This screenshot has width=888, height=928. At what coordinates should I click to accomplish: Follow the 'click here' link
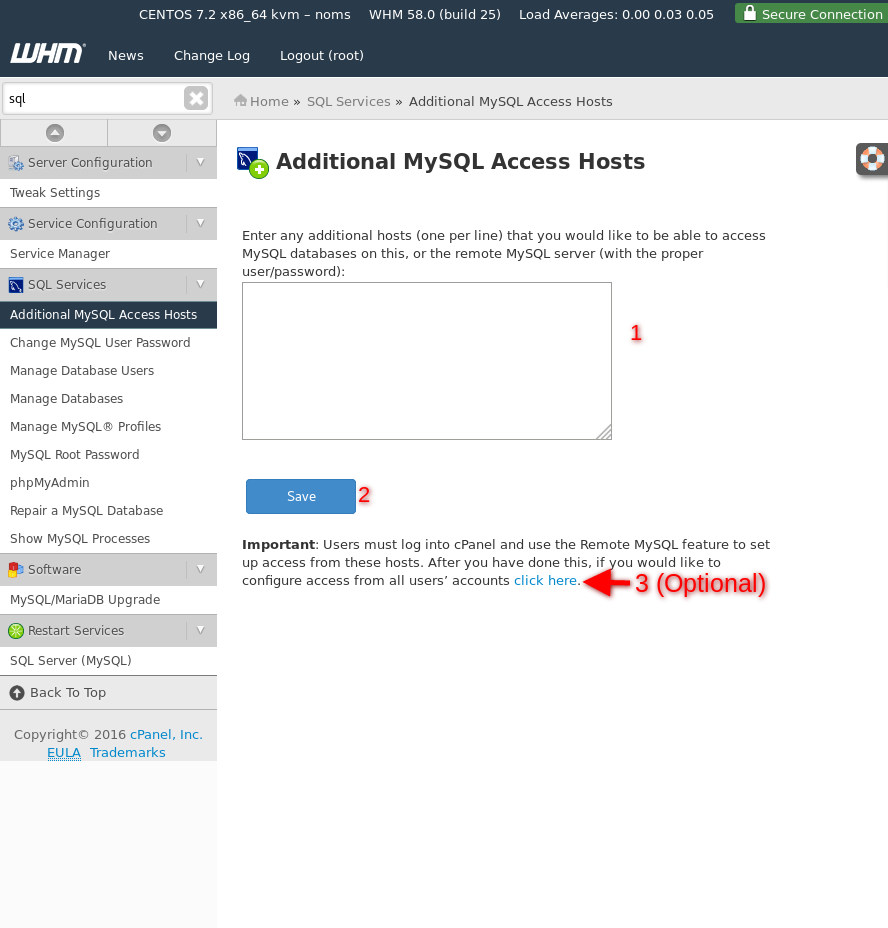(545, 581)
